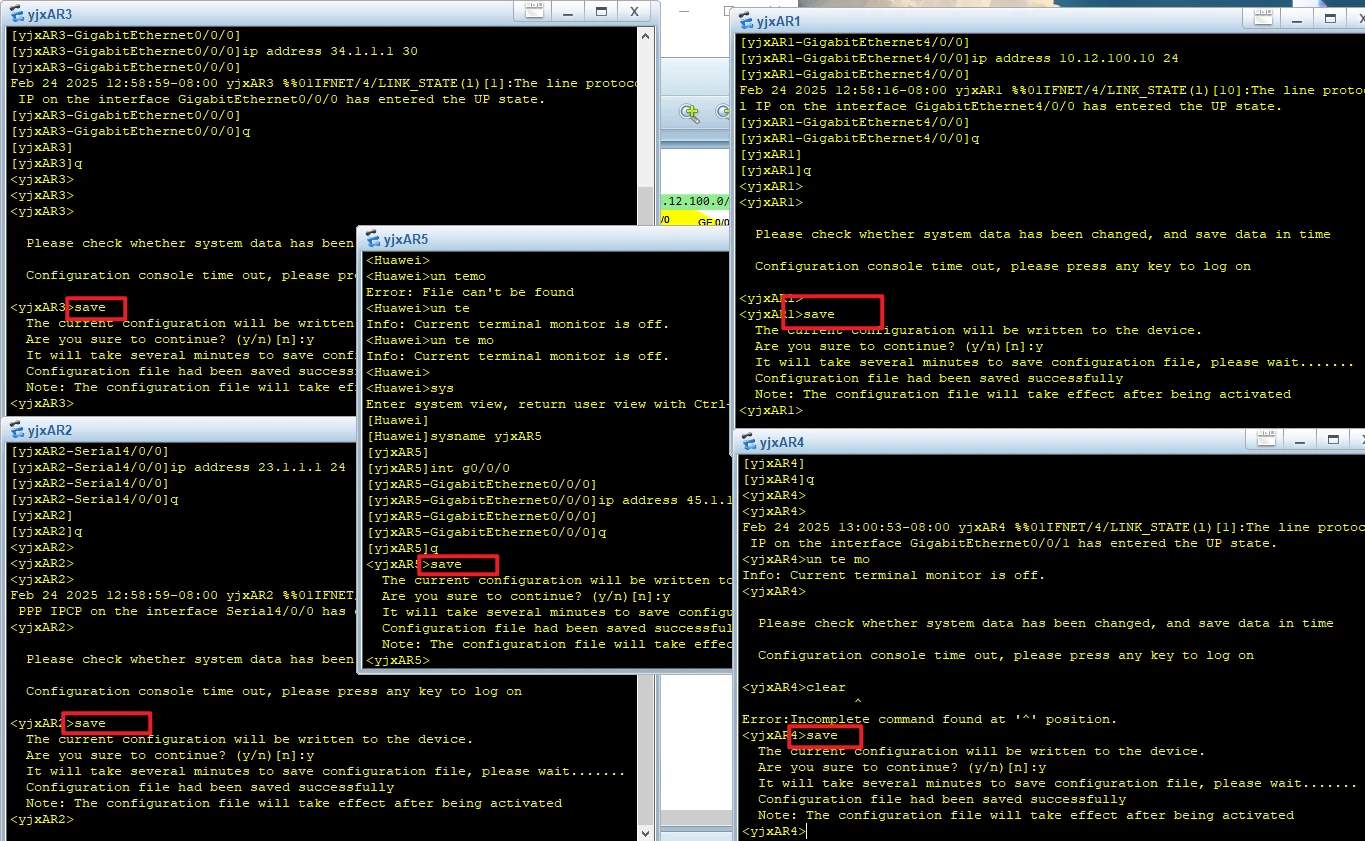Click the zoom in magnifier icon

(689, 113)
